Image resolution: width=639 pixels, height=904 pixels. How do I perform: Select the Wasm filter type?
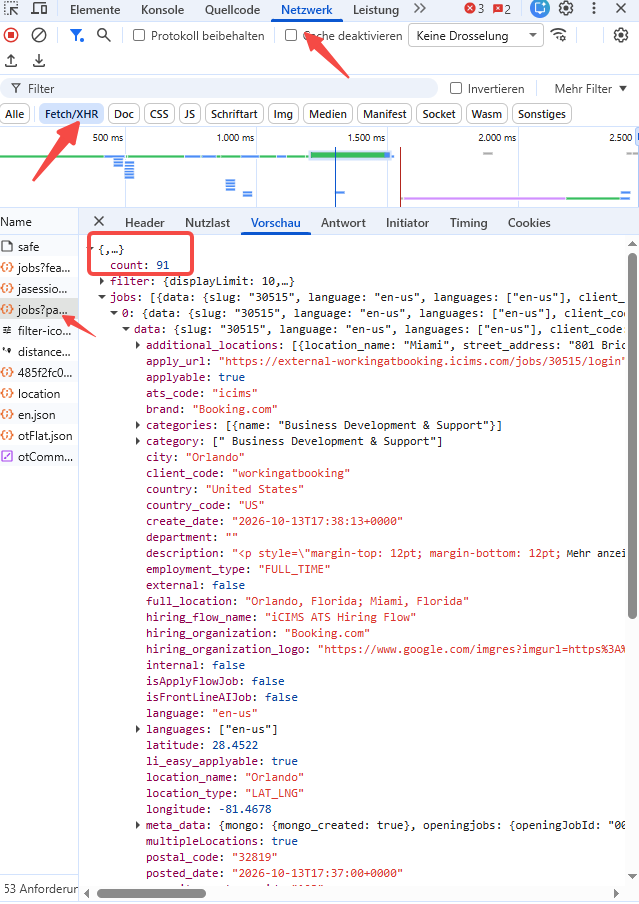point(487,114)
